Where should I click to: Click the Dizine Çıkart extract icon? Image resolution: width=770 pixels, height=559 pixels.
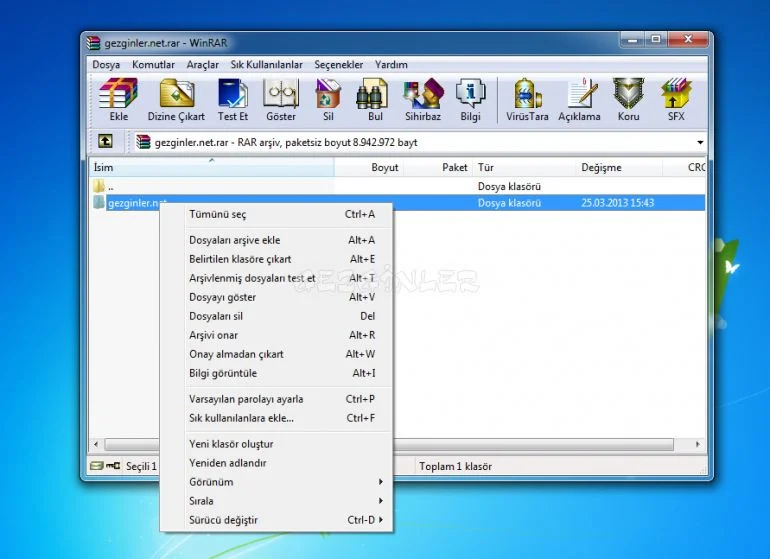176,100
